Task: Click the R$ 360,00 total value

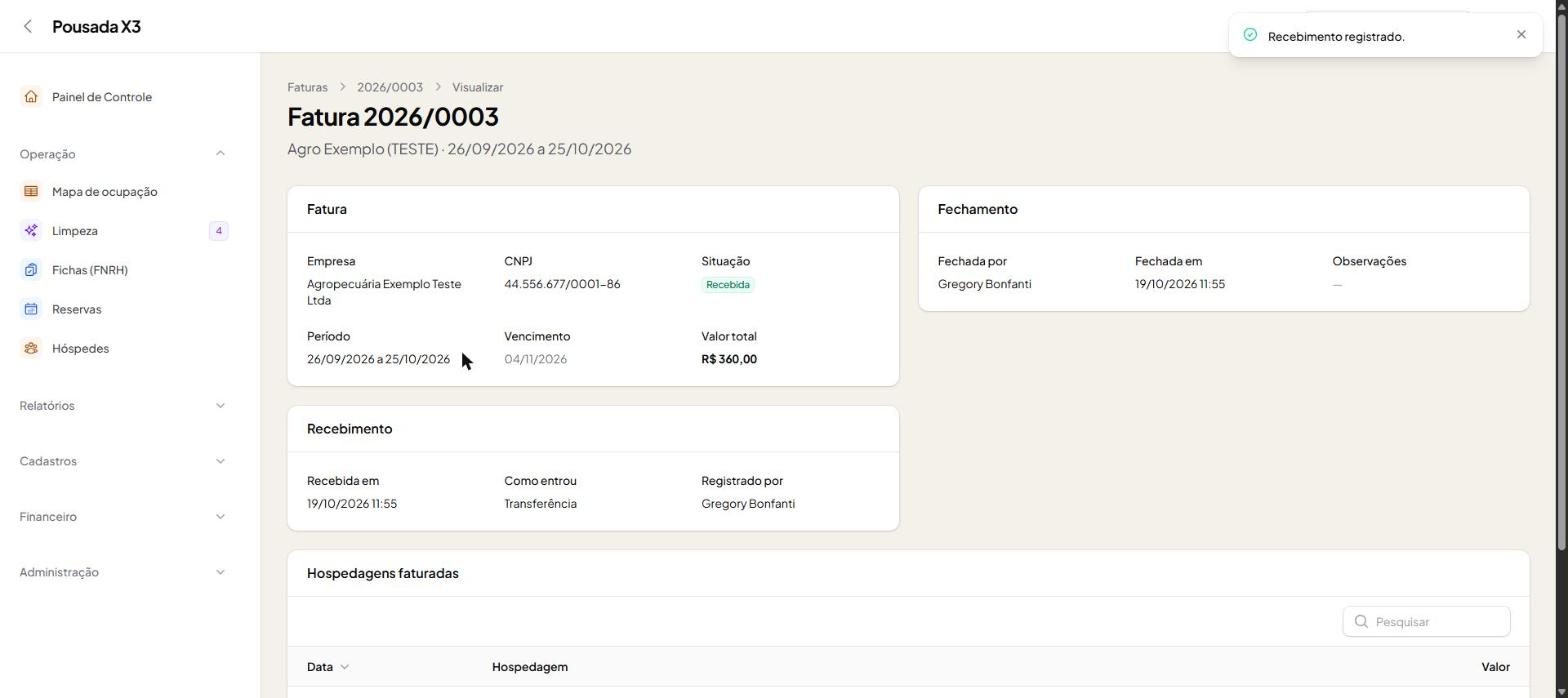Action: click(x=729, y=359)
